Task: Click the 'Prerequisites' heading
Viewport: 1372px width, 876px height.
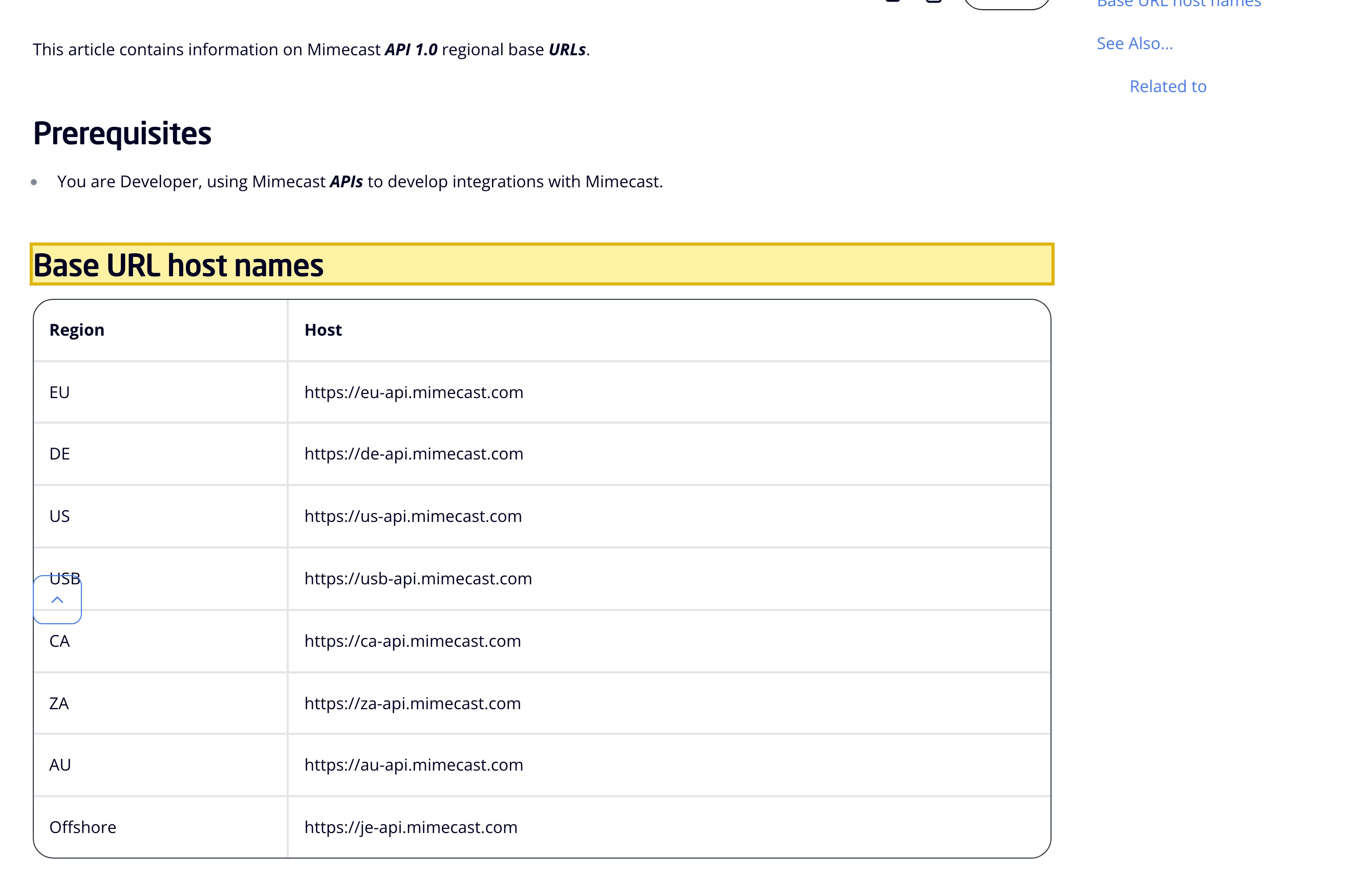Action: pos(122,134)
